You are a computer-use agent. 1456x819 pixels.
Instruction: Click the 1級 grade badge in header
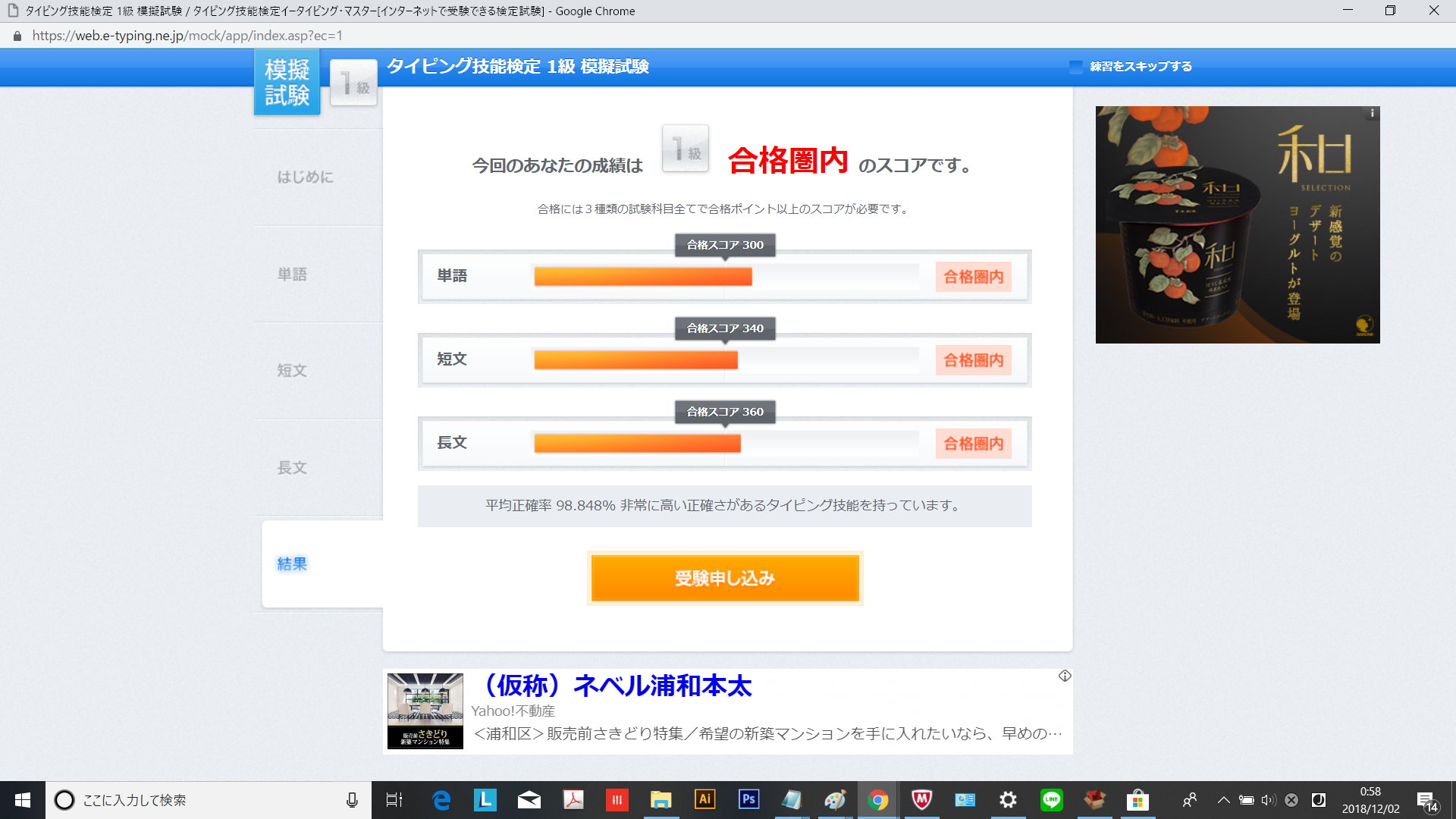[353, 83]
